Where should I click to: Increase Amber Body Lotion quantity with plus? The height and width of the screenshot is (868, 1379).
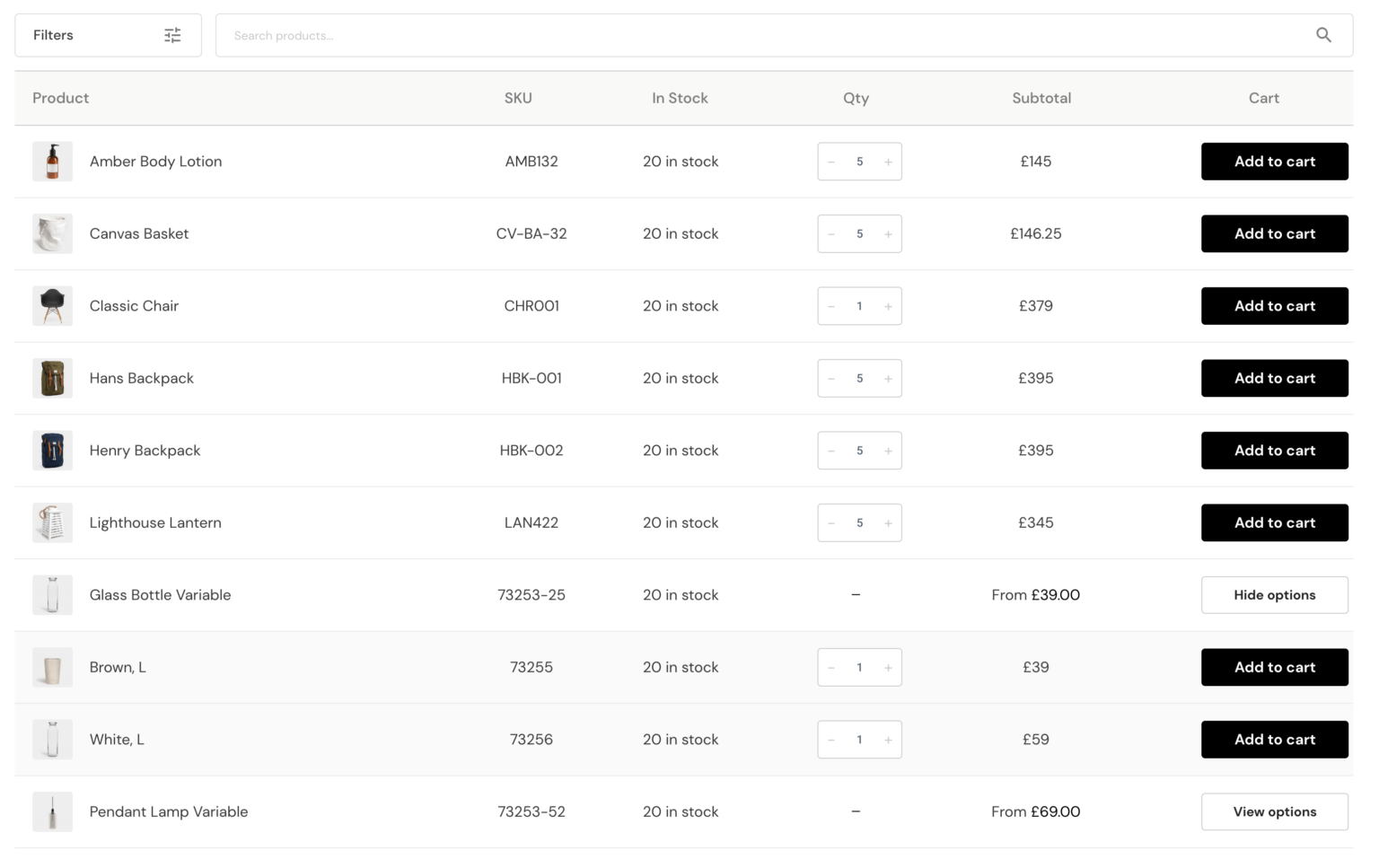click(x=888, y=162)
